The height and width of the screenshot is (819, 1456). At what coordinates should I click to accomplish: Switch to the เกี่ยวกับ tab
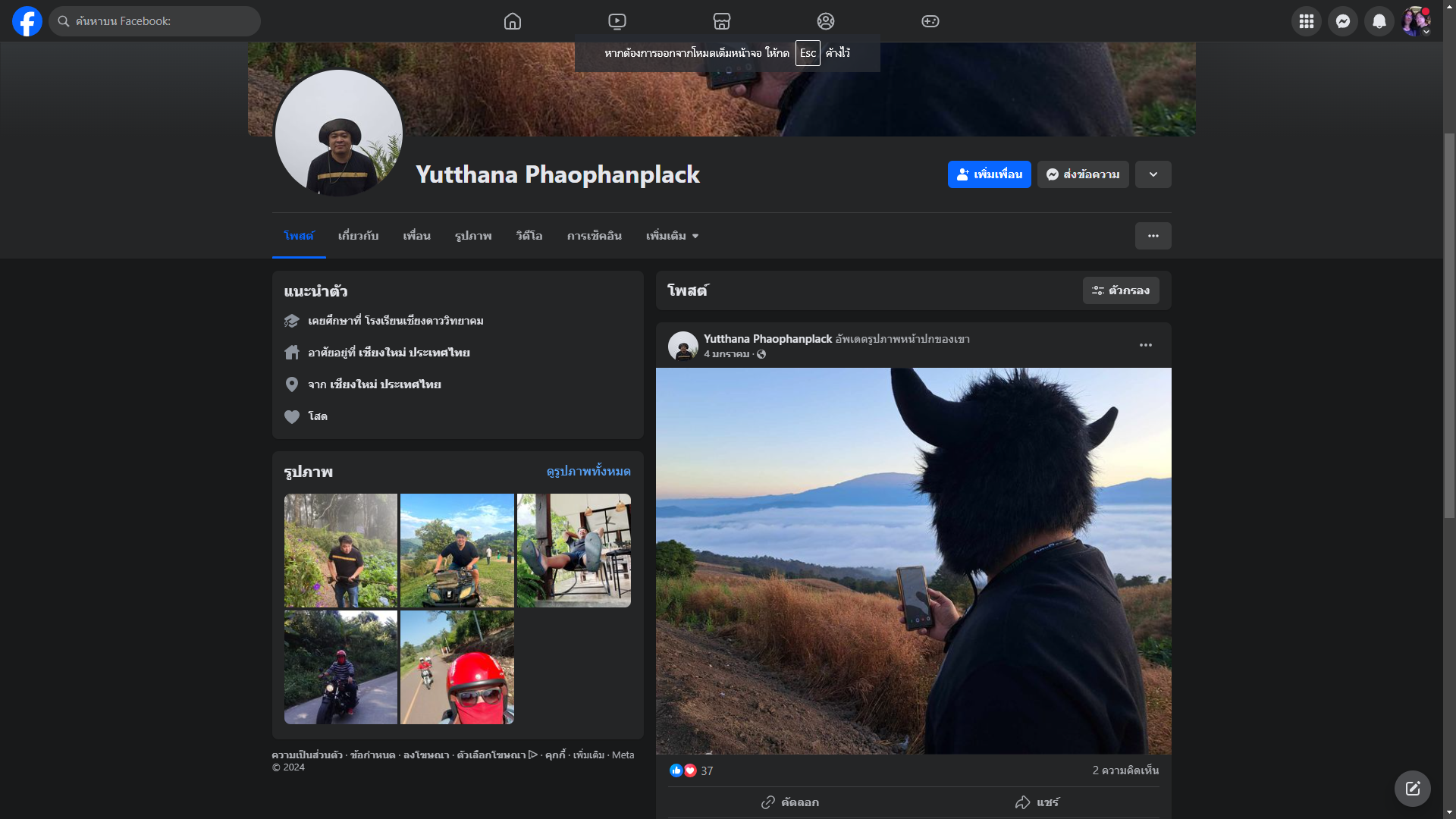click(x=358, y=236)
